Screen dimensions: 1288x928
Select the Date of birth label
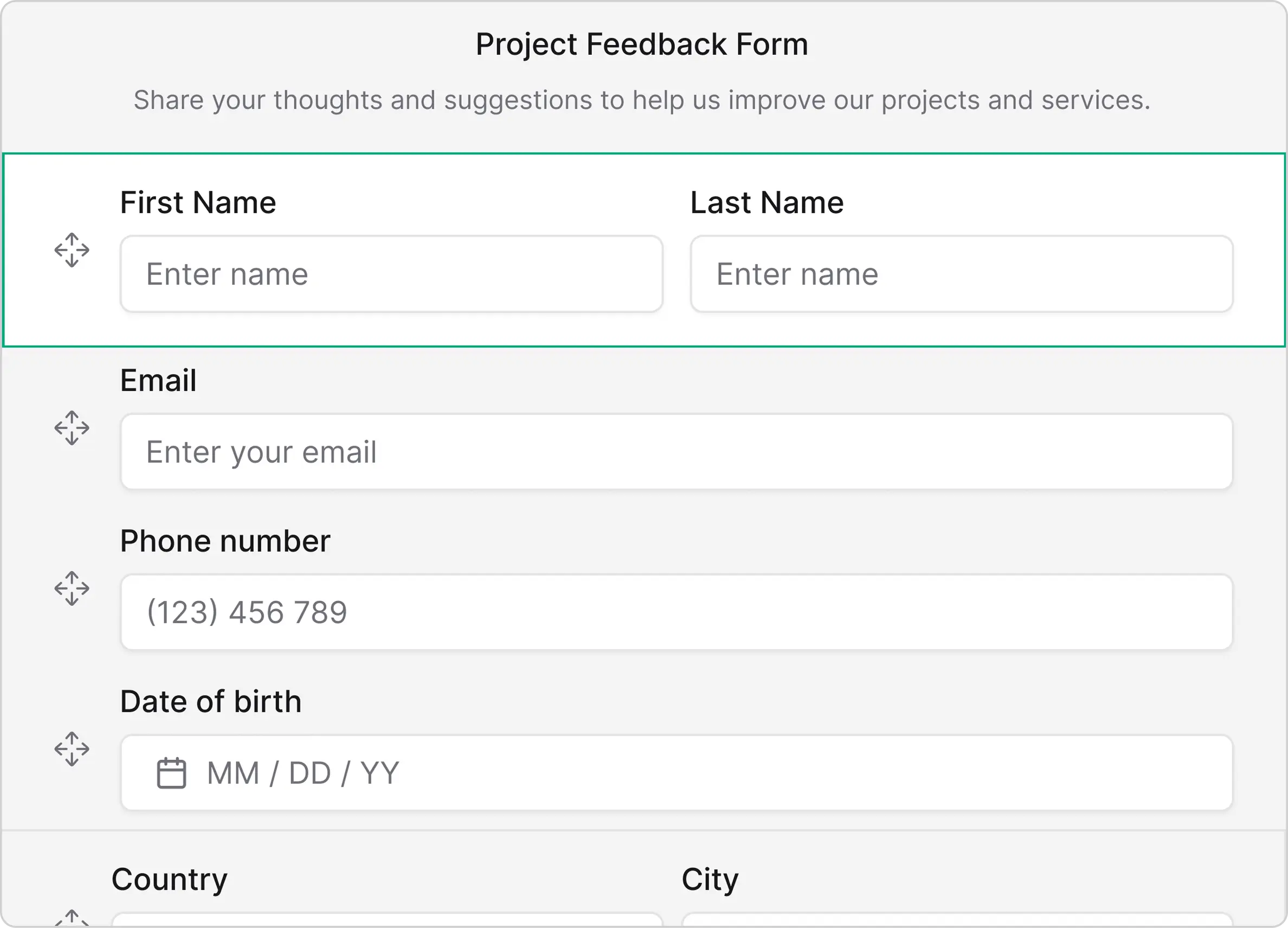(211, 701)
